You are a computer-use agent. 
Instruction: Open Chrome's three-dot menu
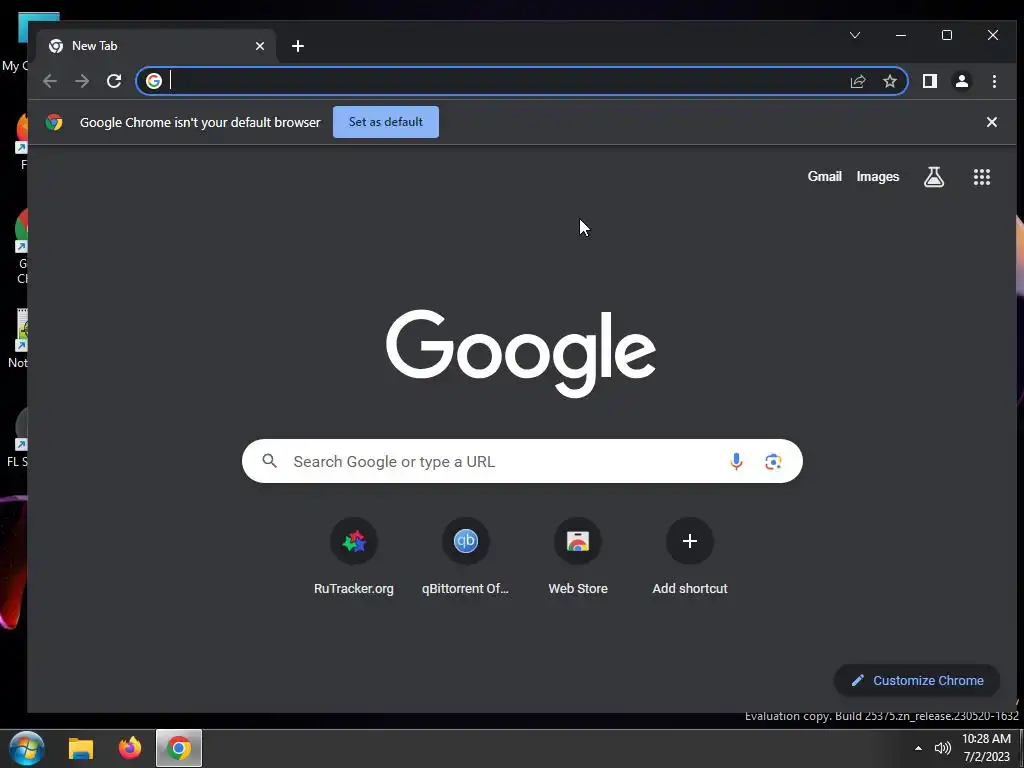click(994, 81)
